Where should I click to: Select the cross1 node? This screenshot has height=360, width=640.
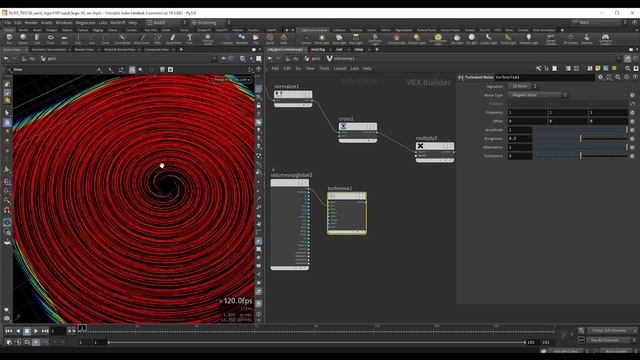click(x=358, y=132)
